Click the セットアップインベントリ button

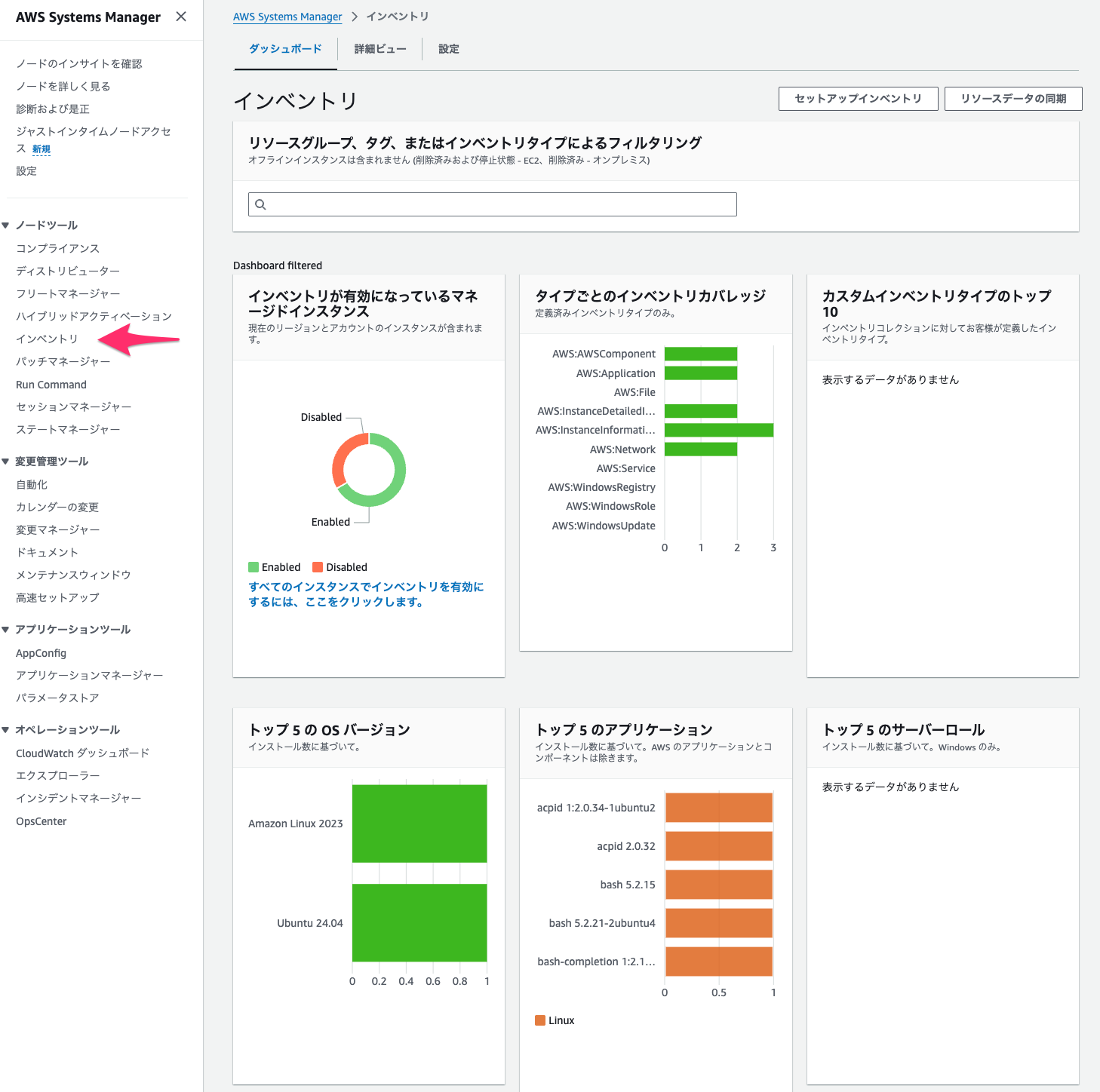tap(859, 99)
